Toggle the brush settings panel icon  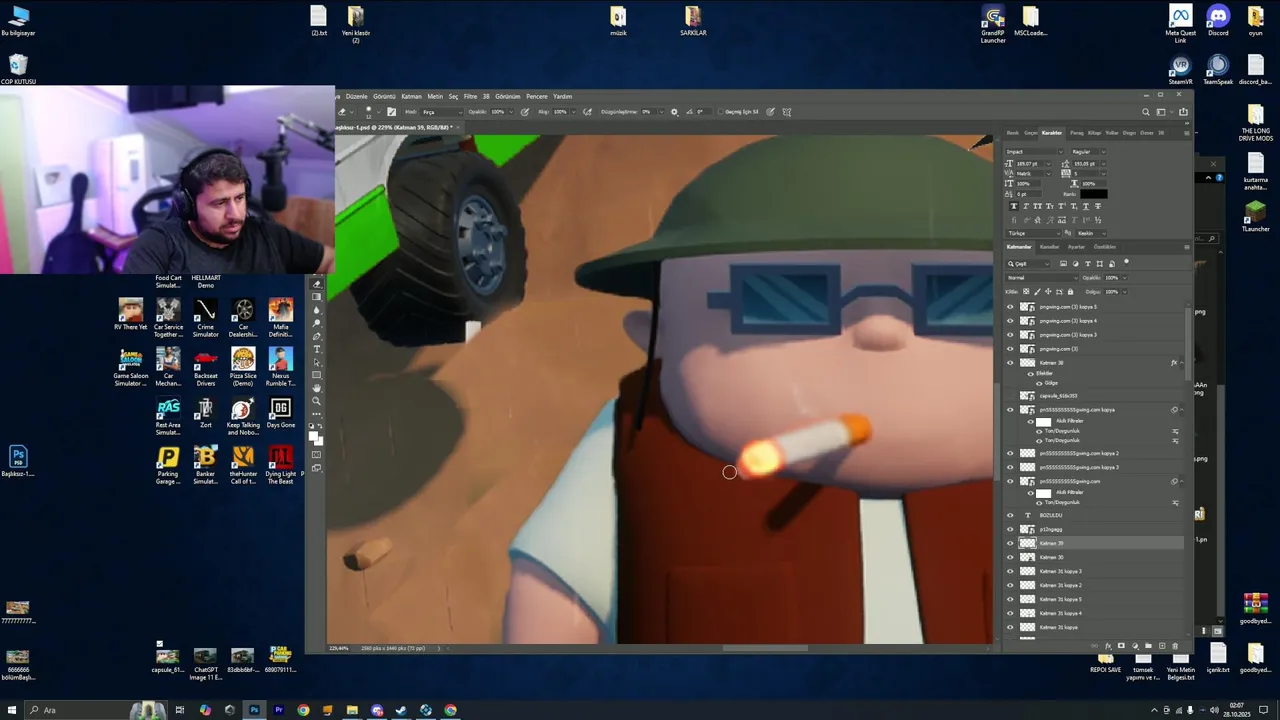click(x=391, y=112)
